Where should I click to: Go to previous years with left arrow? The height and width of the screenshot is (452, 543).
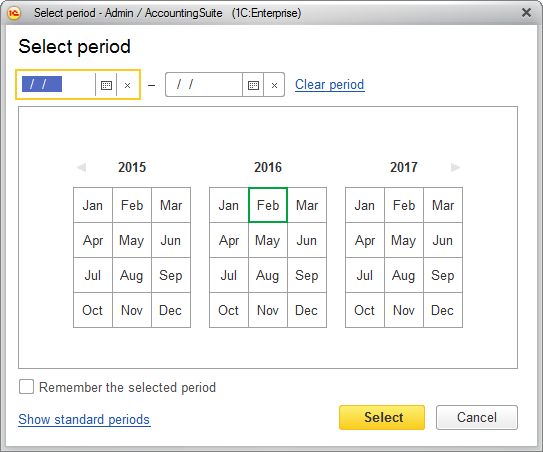[x=82, y=167]
